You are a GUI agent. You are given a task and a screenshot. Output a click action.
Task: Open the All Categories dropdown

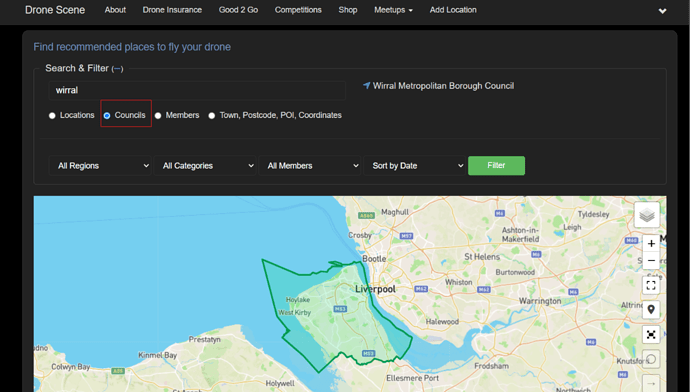pyautogui.click(x=205, y=166)
